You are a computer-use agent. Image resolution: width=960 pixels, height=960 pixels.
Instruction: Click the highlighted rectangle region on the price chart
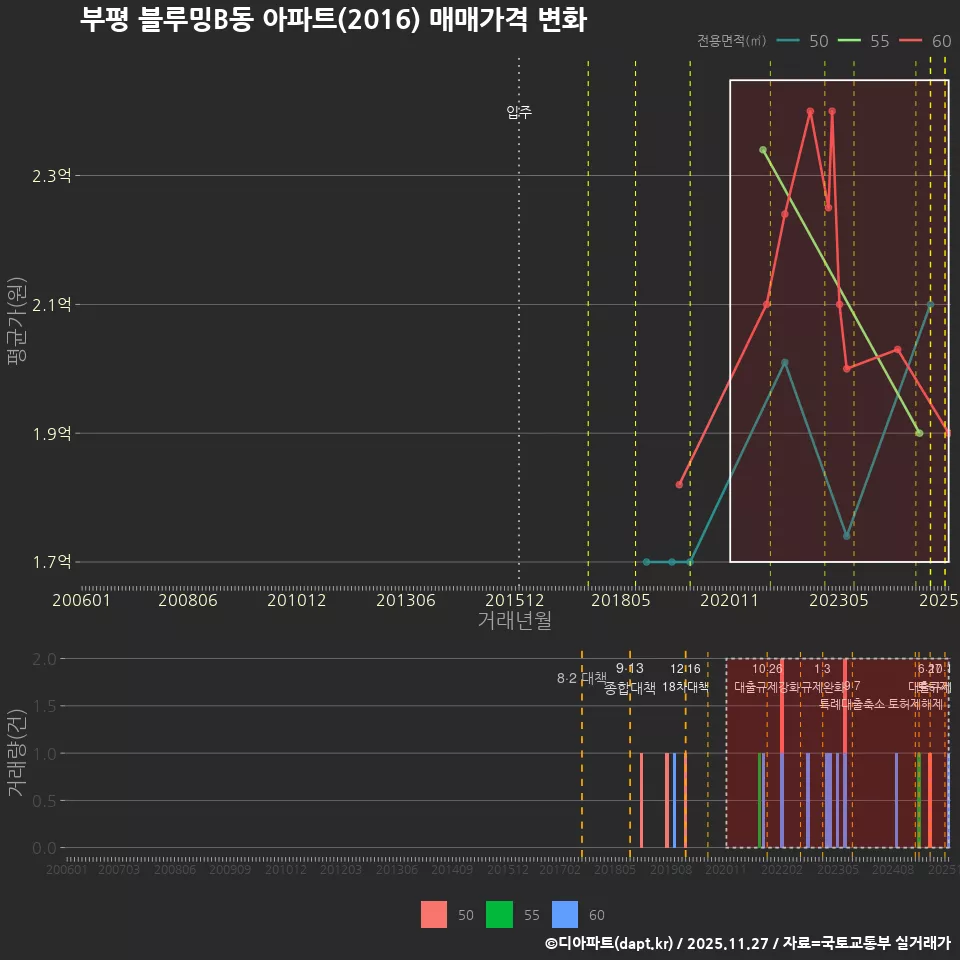pos(840,320)
